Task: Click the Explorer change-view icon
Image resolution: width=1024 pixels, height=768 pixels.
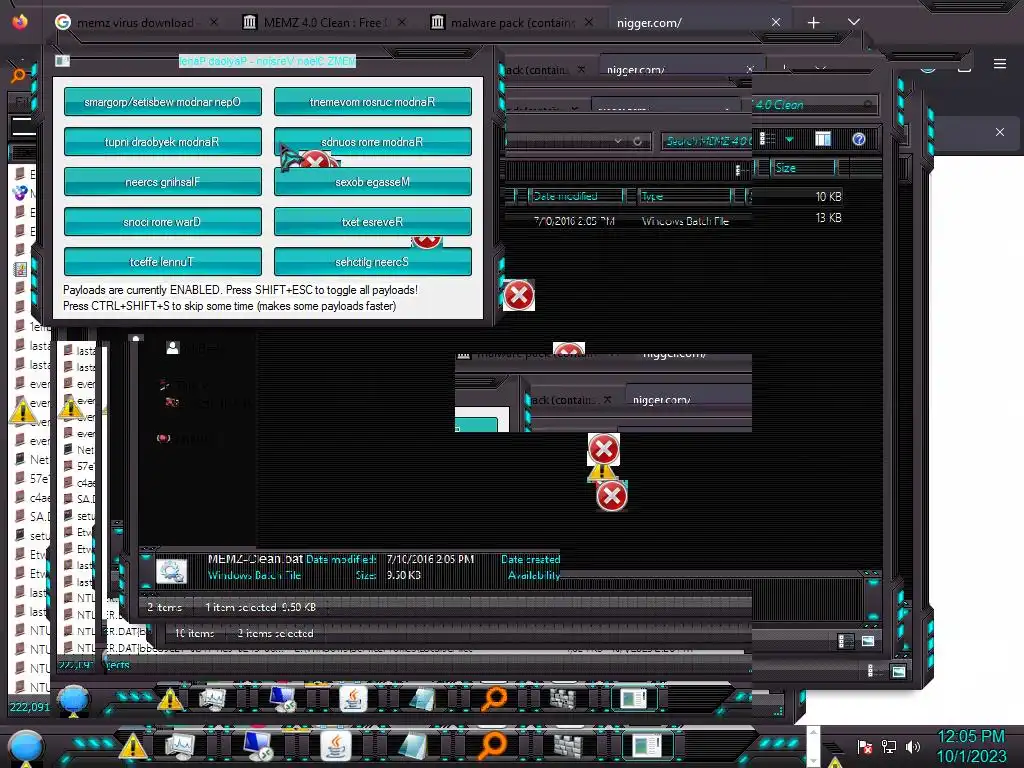Action: pos(768,139)
